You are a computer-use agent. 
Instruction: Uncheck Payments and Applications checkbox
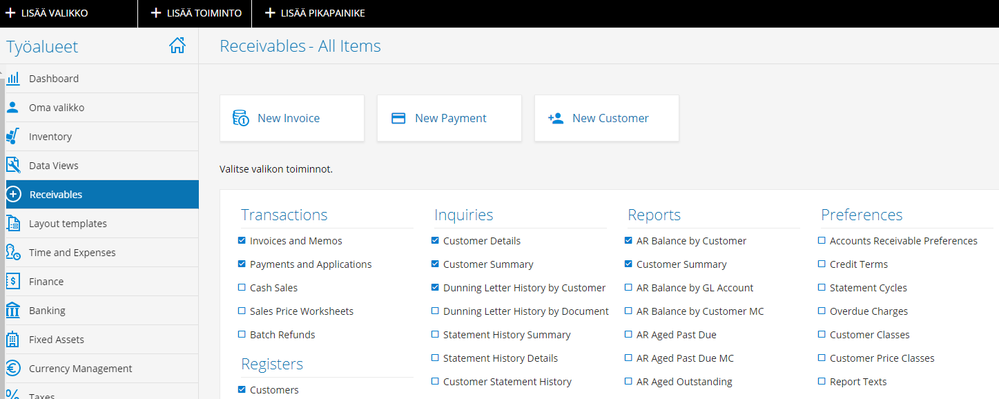pos(241,264)
